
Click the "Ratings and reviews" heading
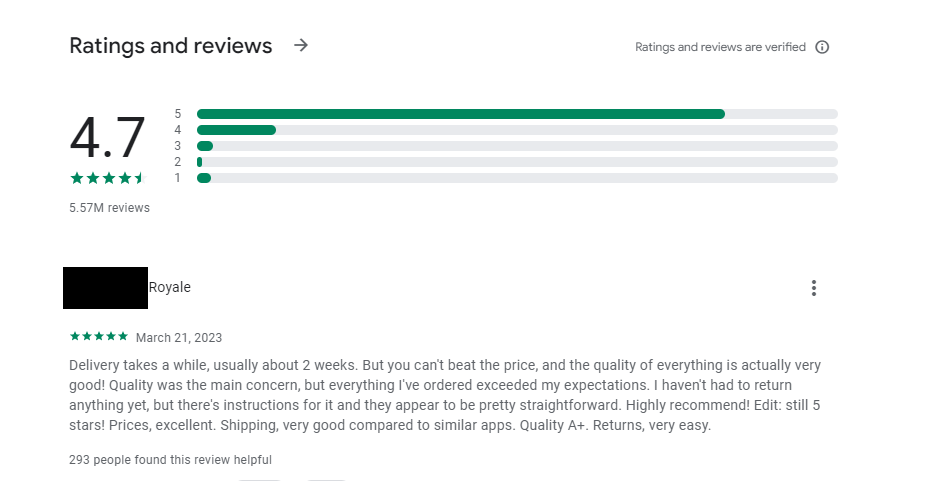pyautogui.click(x=171, y=46)
